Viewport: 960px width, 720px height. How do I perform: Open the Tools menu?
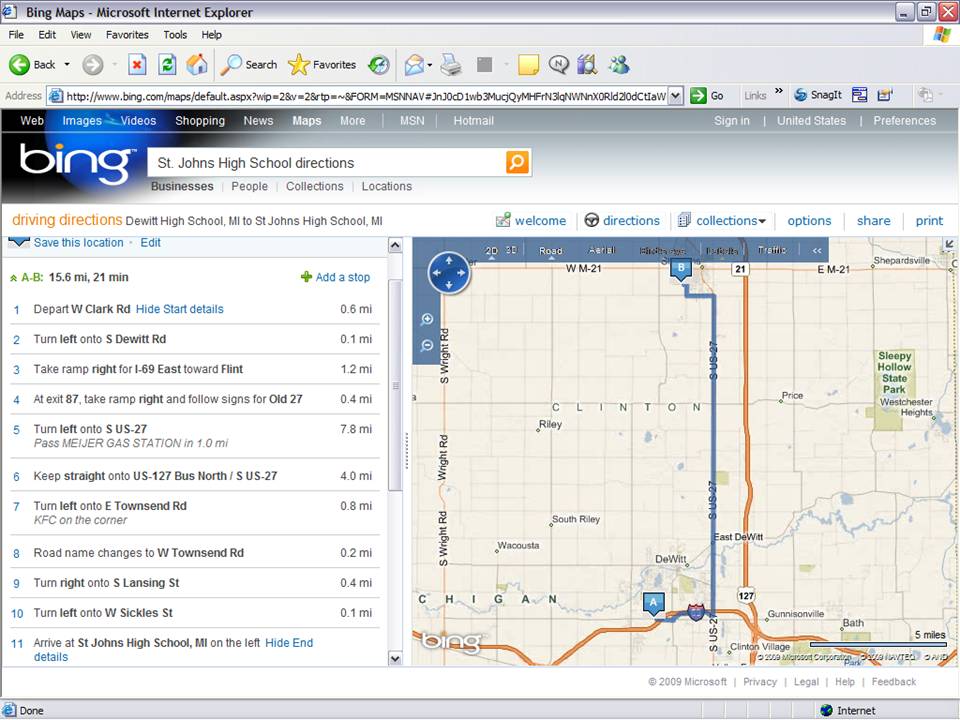(175, 35)
